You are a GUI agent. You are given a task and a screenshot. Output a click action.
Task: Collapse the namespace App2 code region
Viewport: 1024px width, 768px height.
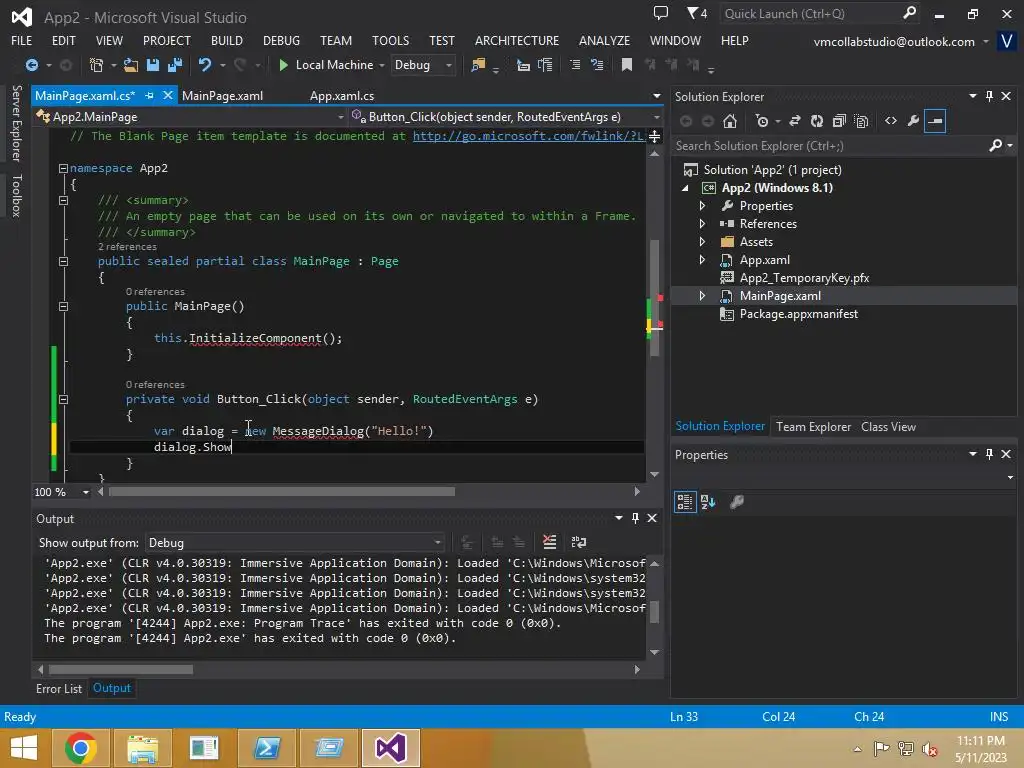coord(63,168)
